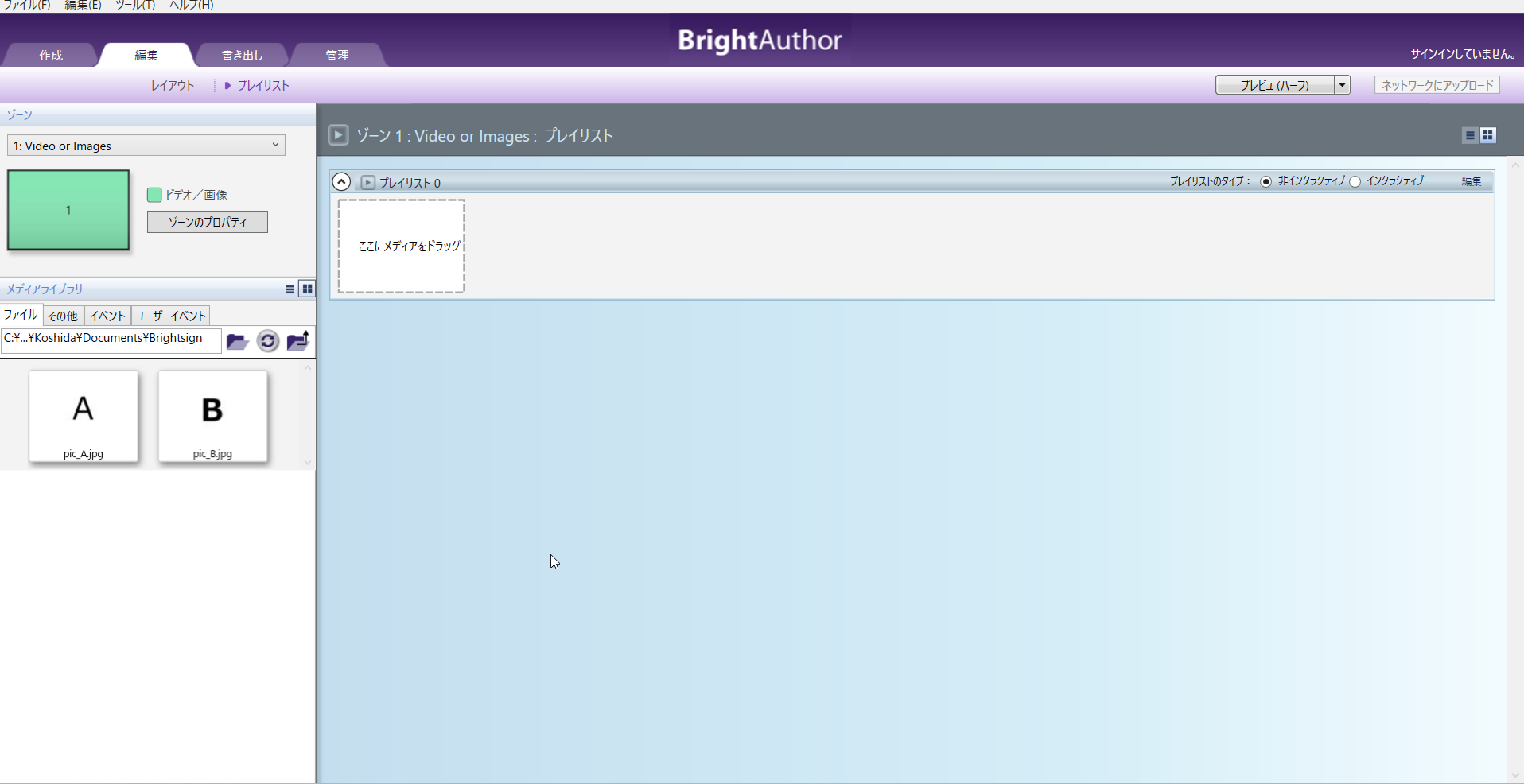
Task: Expand the preview options dropdown arrow
Action: tap(1342, 84)
